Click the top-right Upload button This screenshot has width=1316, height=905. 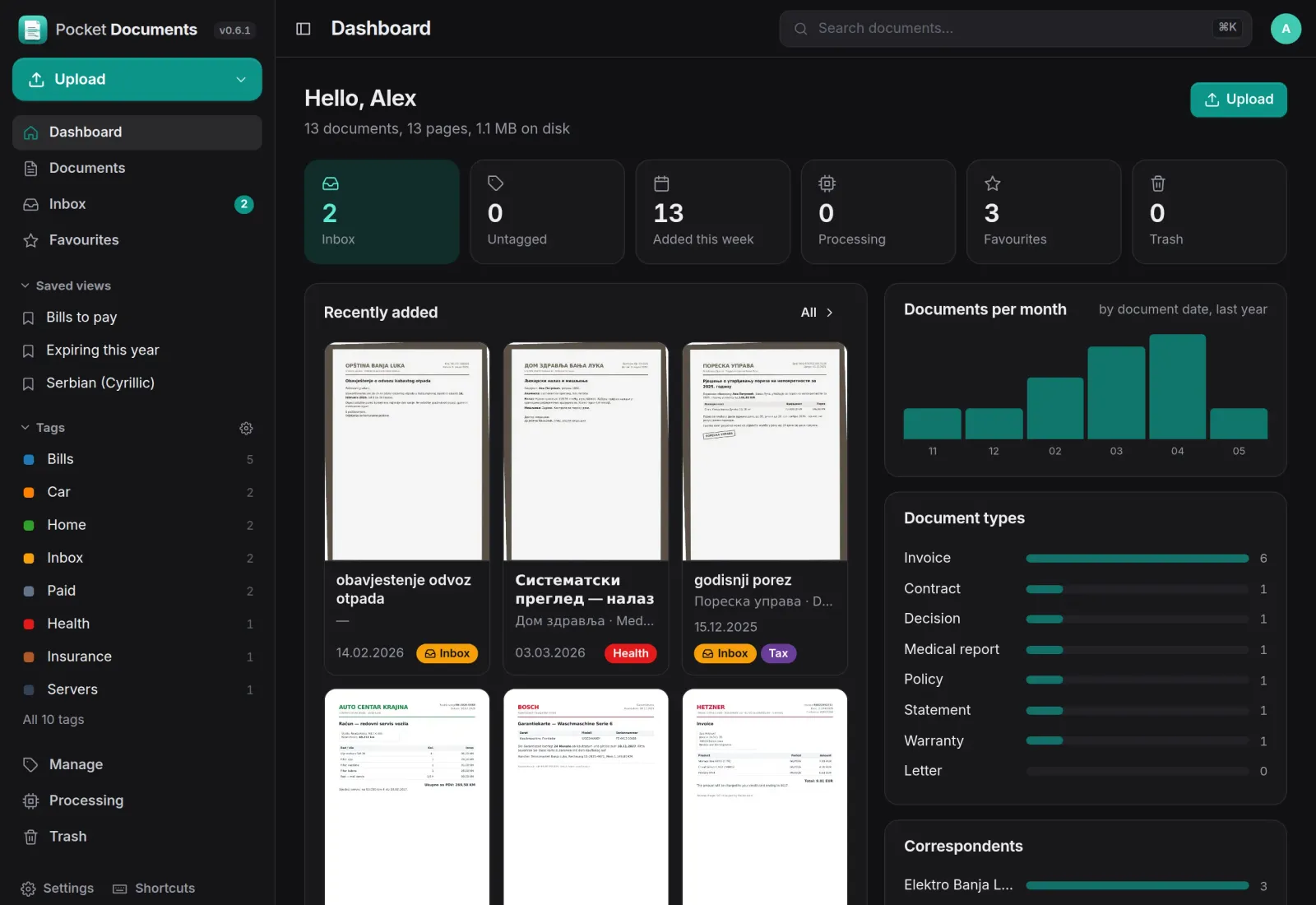1238,100
